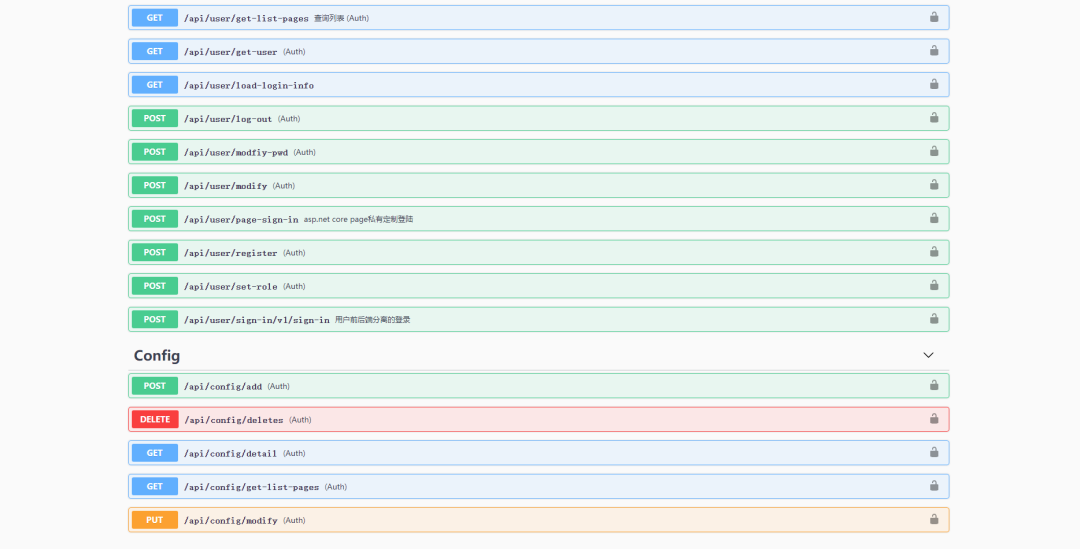Expand DELETE button for /api/config/deletes
The height and width of the screenshot is (549, 1080).
(155, 419)
